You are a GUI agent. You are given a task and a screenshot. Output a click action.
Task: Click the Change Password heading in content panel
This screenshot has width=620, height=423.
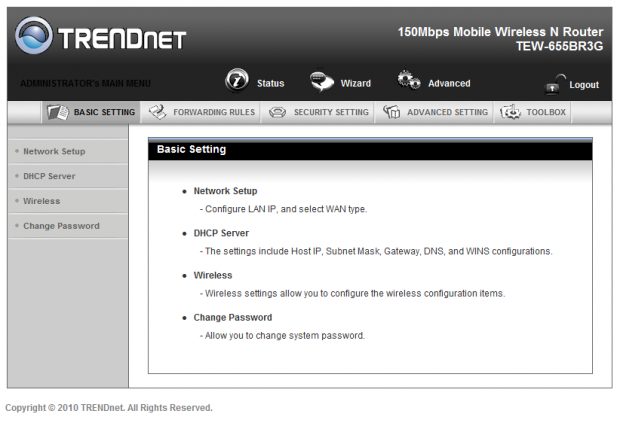[x=232, y=317]
